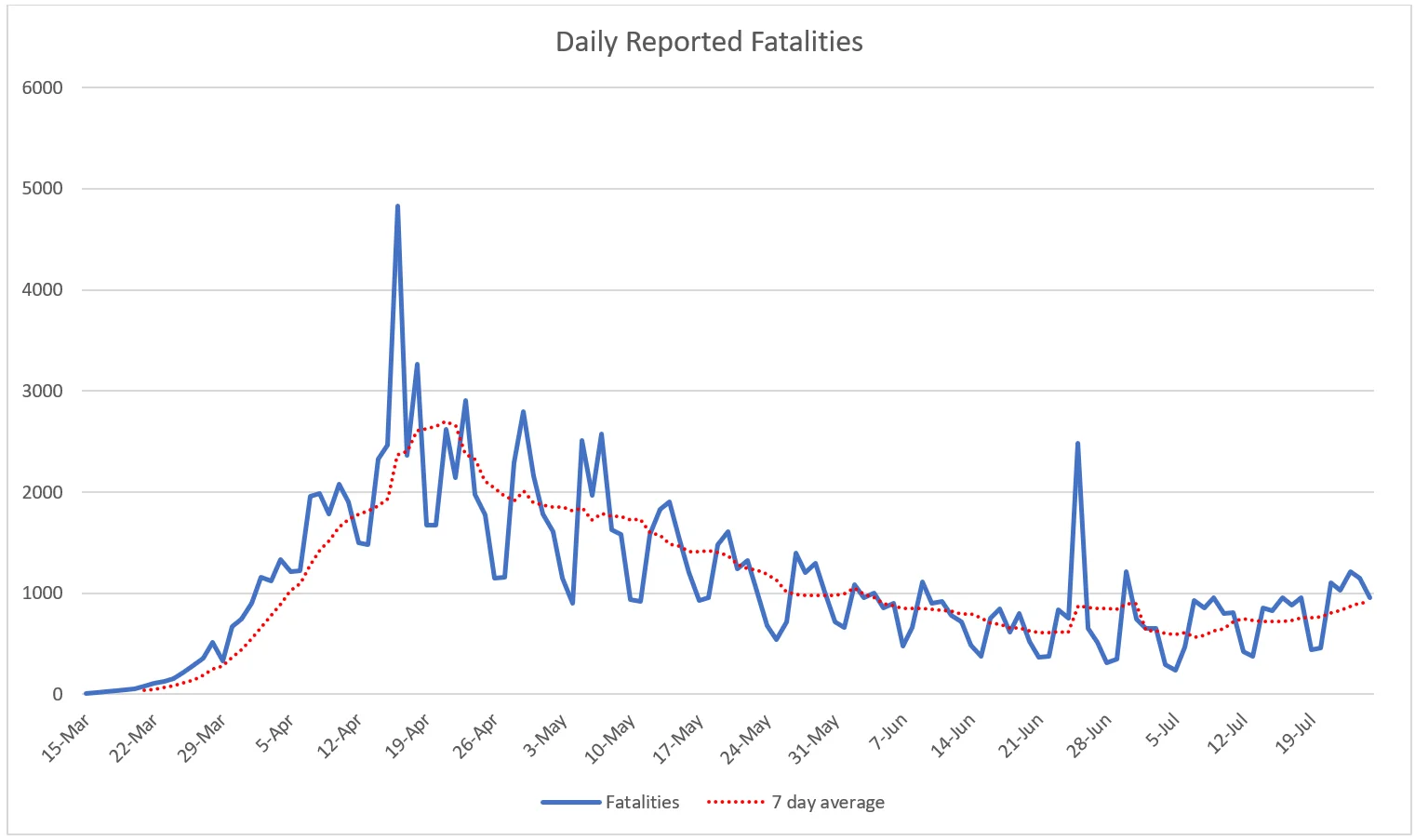The image size is (1415, 840).
Task: Select the 3000 y-axis label
Action: [x=43, y=392]
